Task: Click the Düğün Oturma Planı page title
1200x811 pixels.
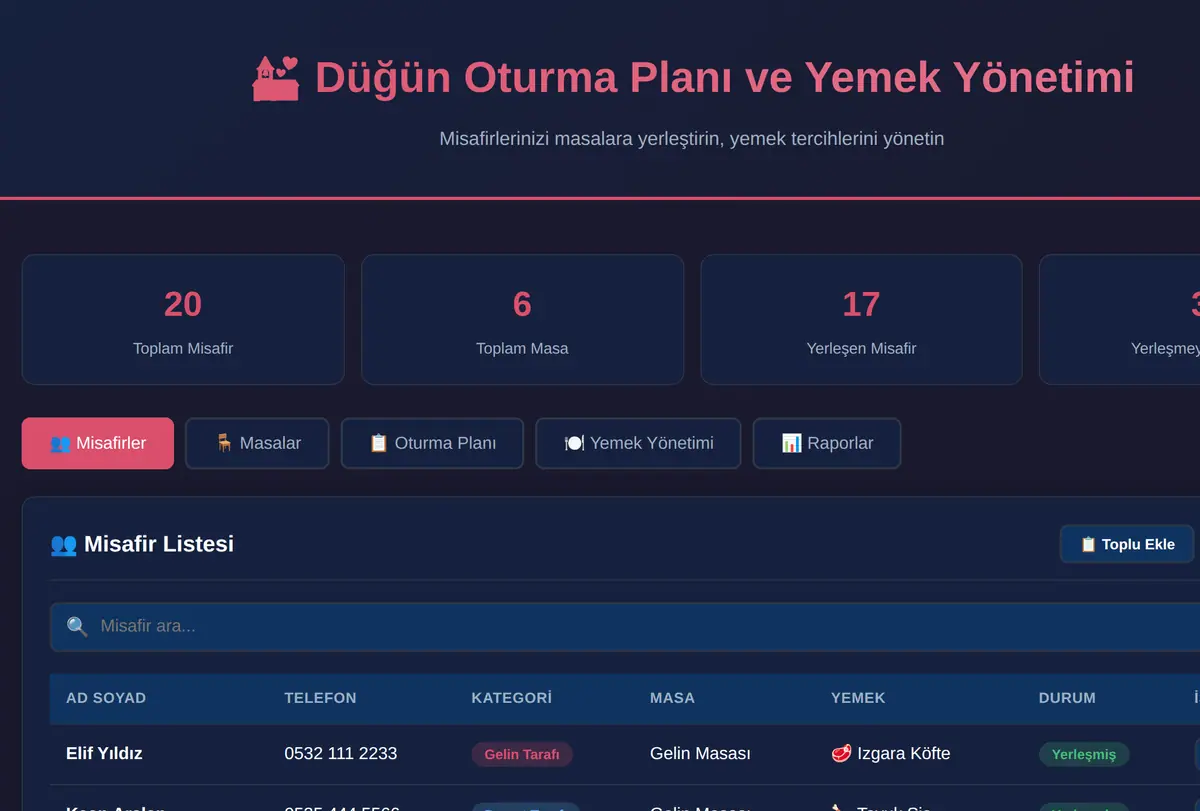Action: click(724, 78)
